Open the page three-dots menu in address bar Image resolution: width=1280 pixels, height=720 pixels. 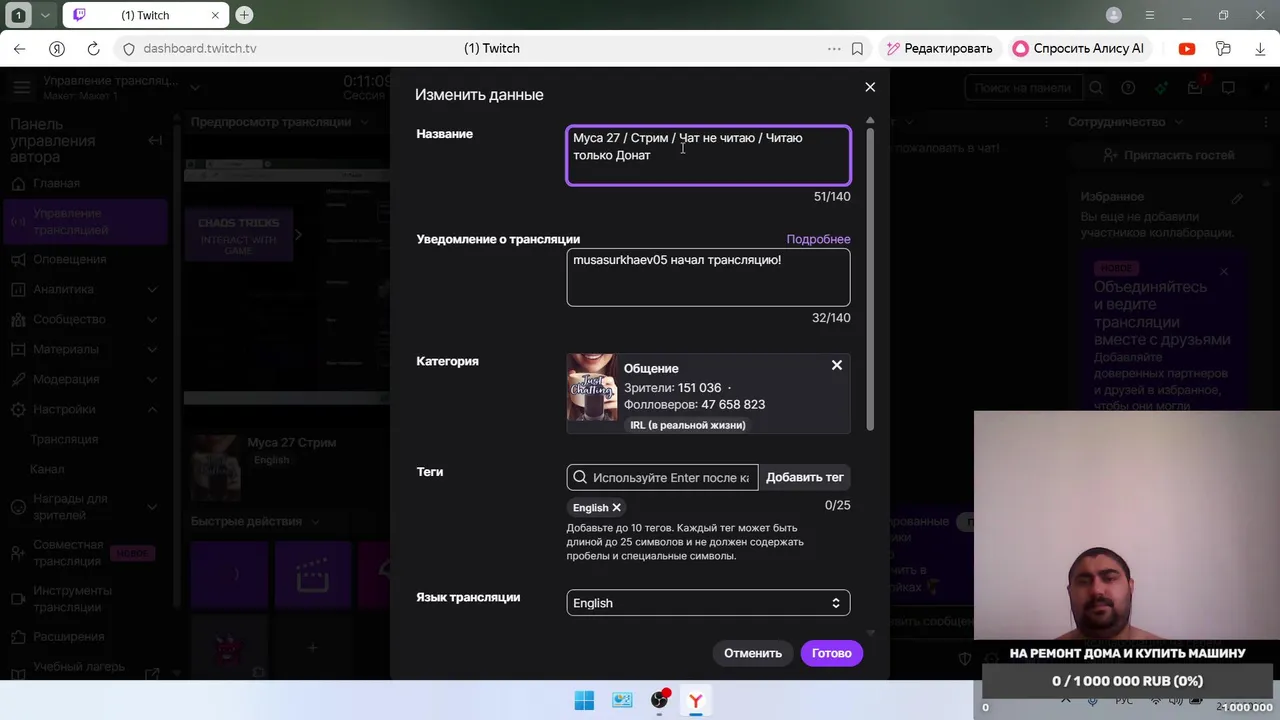tap(834, 48)
